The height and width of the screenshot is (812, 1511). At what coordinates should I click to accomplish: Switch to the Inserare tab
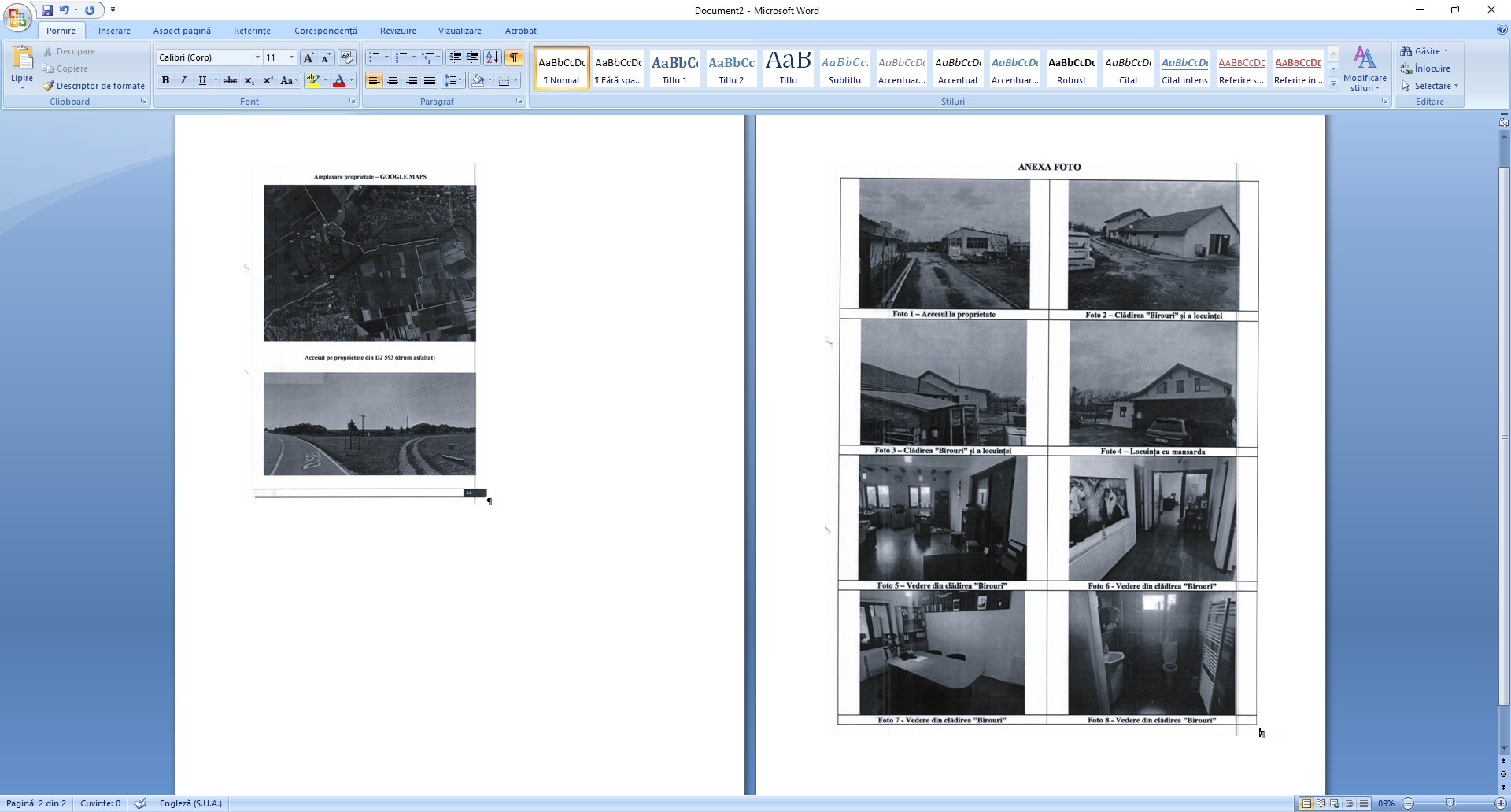pos(114,31)
